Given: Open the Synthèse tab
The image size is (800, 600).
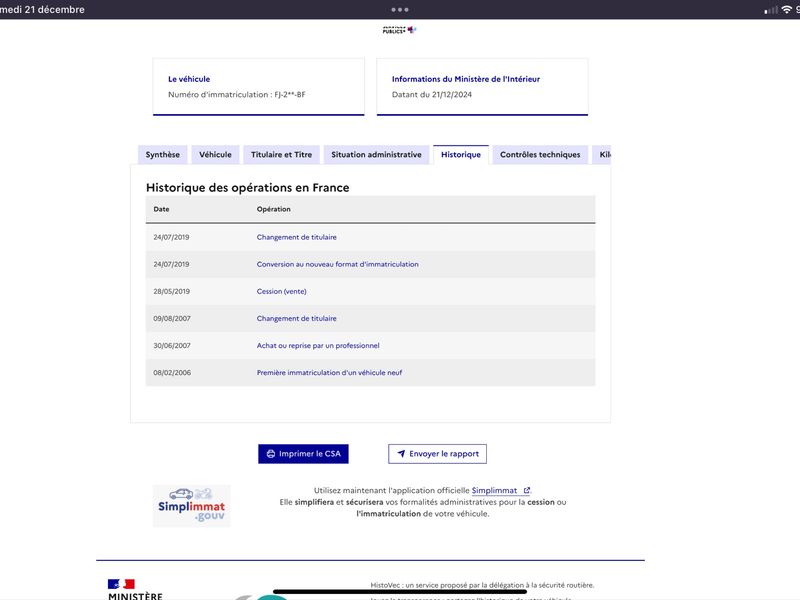Looking at the screenshot, I should tap(162, 155).
